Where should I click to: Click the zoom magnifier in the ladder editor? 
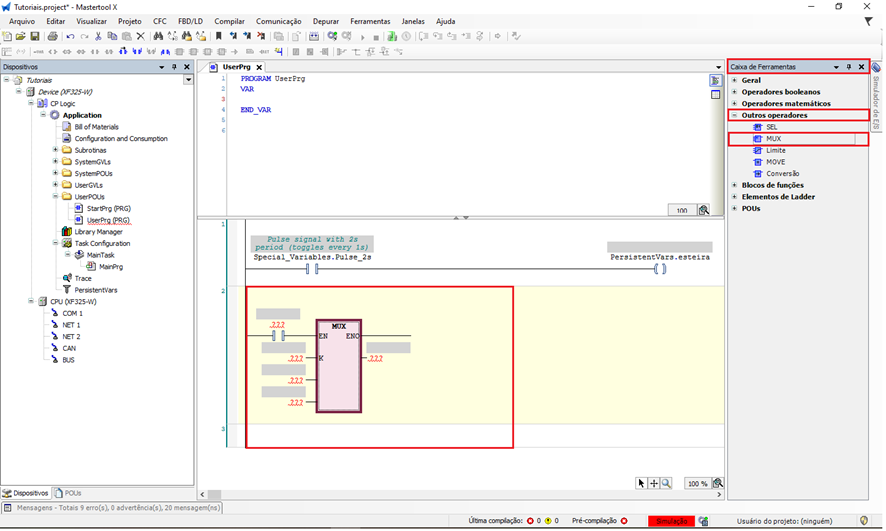(x=666, y=483)
